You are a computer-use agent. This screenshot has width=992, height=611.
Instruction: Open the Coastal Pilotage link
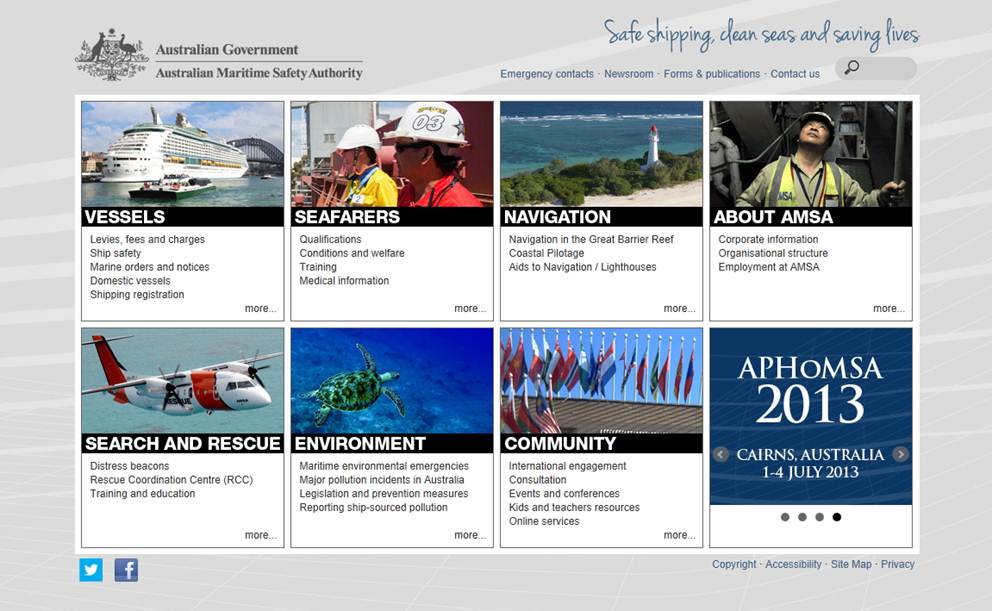tap(547, 253)
